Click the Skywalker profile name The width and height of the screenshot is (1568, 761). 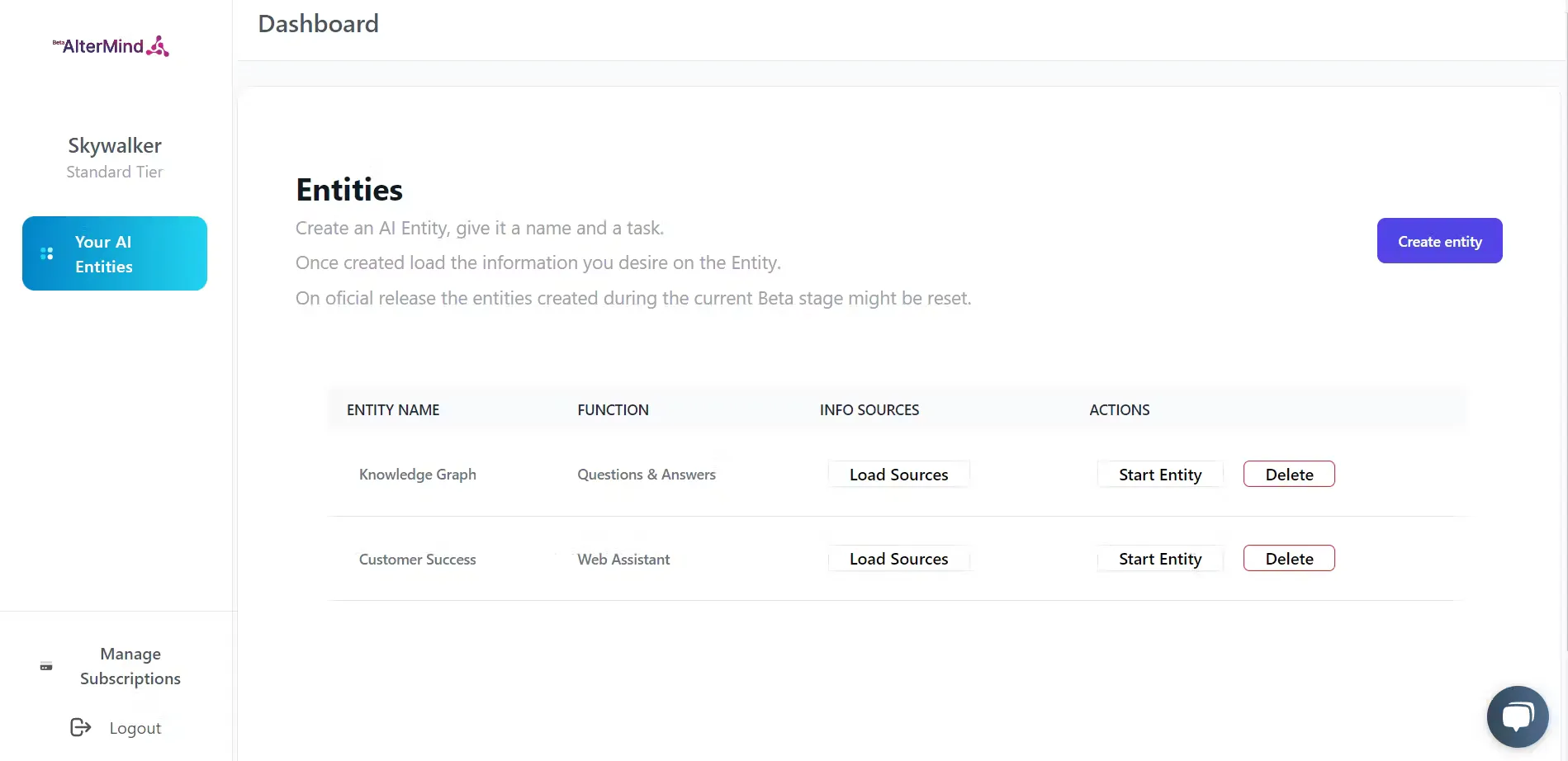click(114, 145)
